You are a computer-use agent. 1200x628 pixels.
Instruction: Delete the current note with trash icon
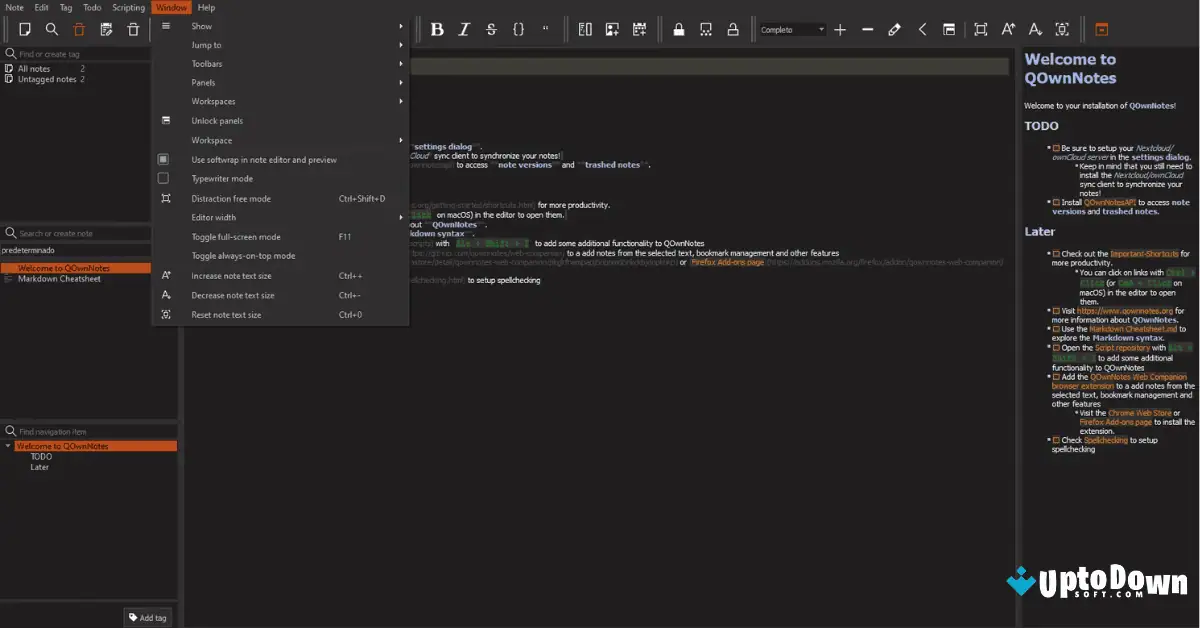80,29
